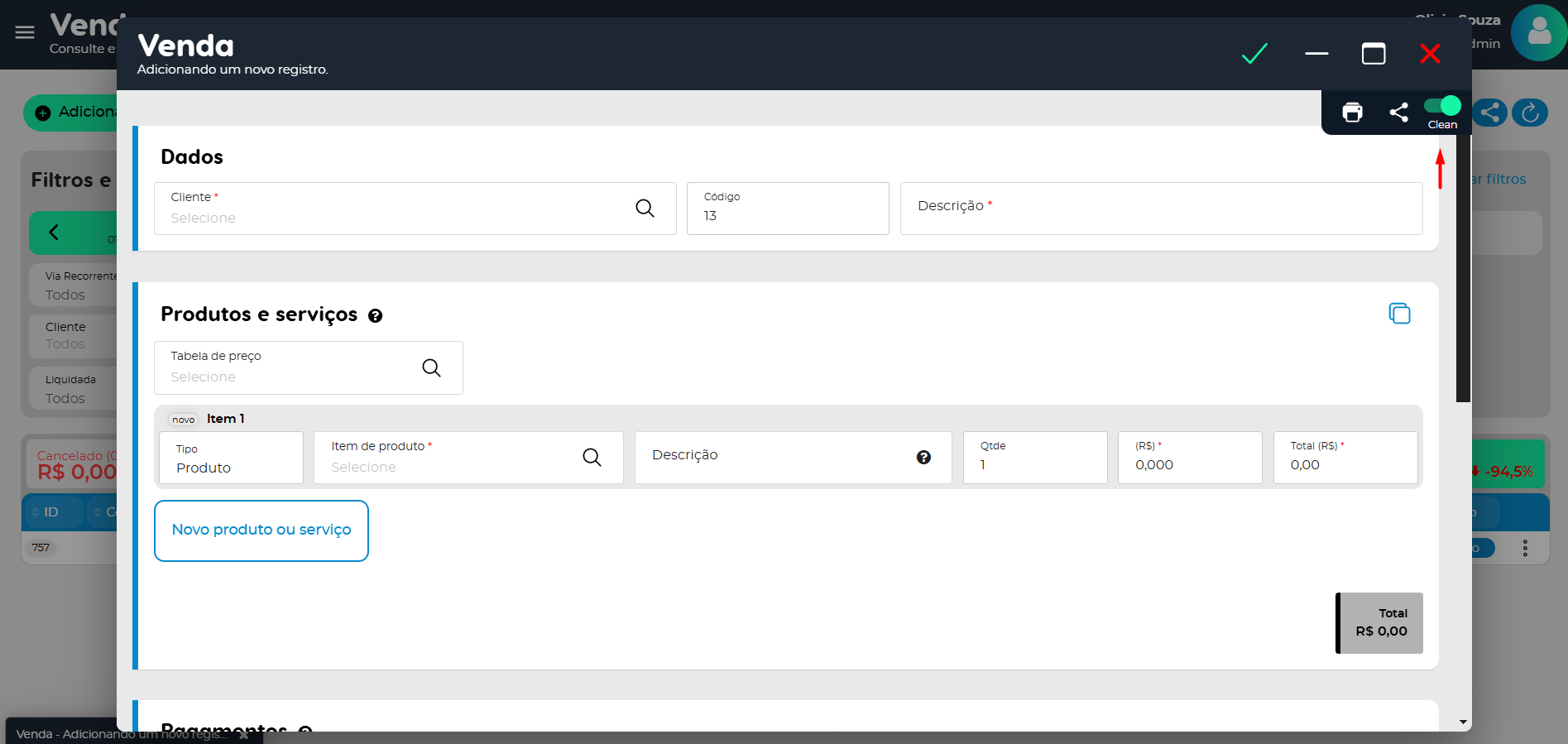Click the Novo produto ou serviço button
The image size is (1568, 744).
coord(261,530)
